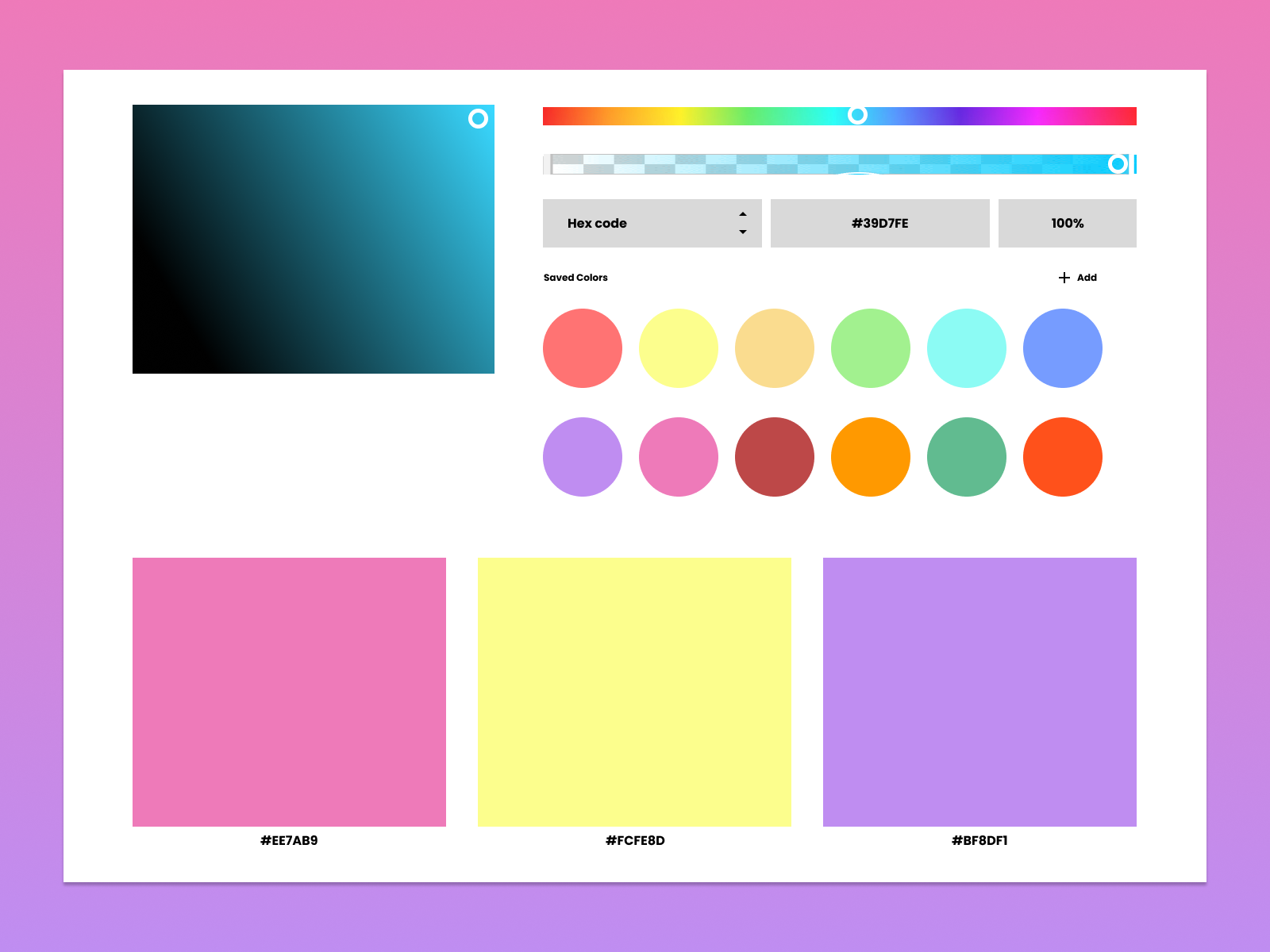Select the #BF8DF1 purple swatch

click(979, 692)
